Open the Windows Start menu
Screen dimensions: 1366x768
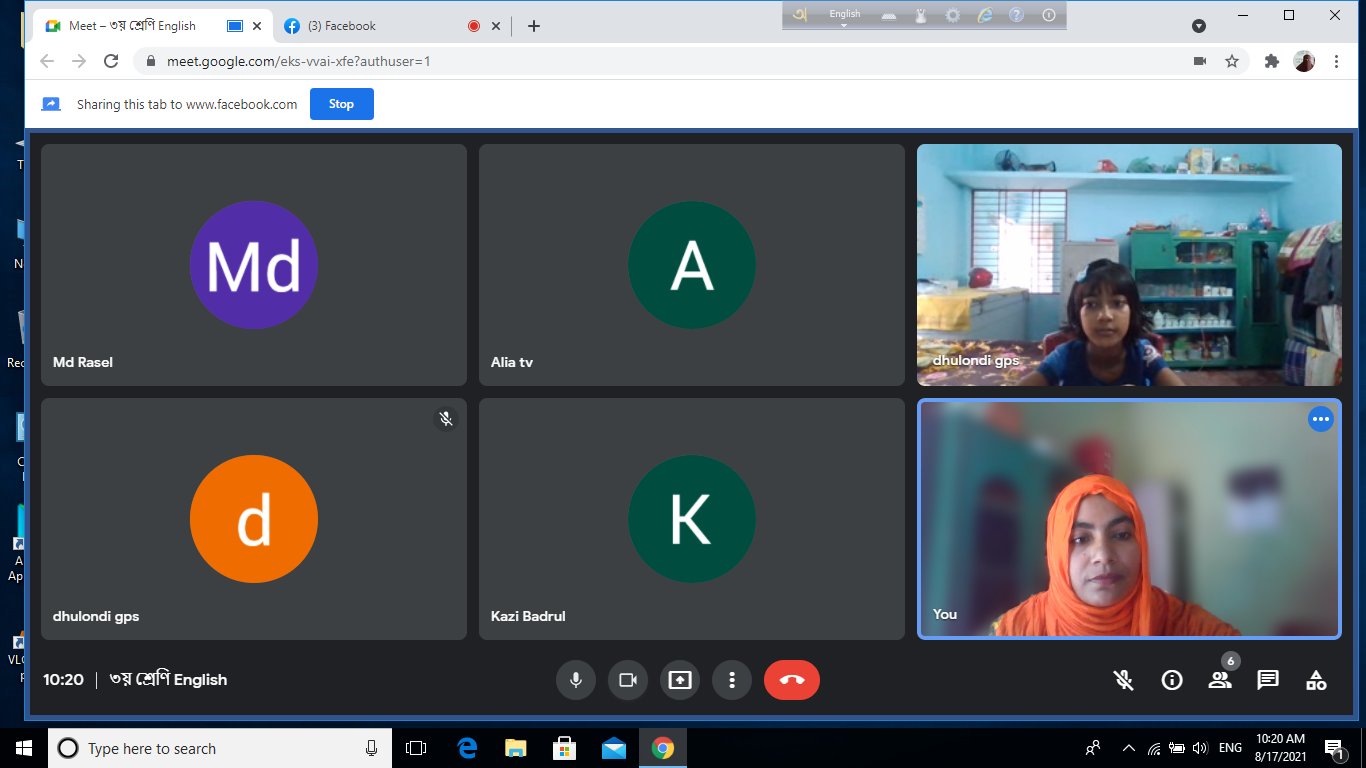click(24, 748)
